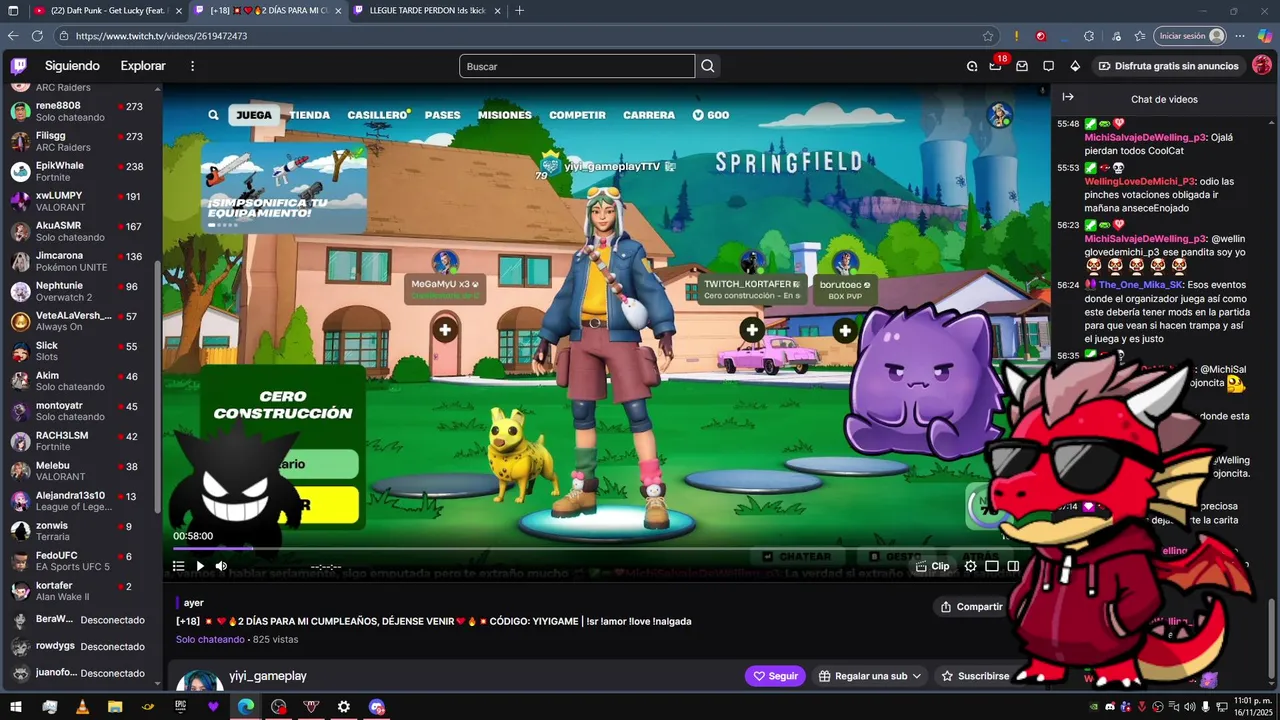Click The_One_Mika_SK username in chat
Screen dimensions: 1280x720
(x=1141, y=285)
